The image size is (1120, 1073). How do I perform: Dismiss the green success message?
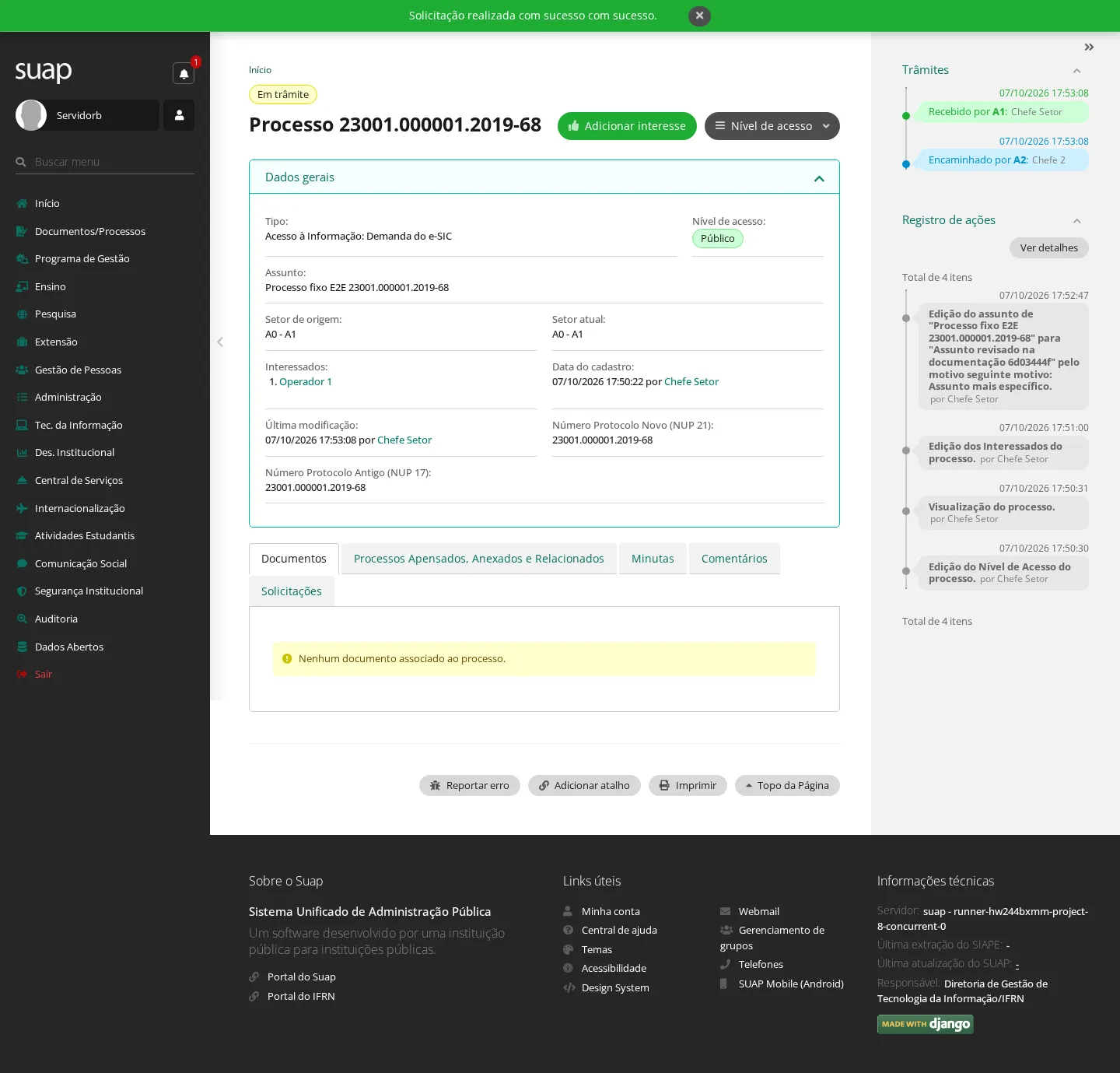pyautogui.click(x=699, y=16)
